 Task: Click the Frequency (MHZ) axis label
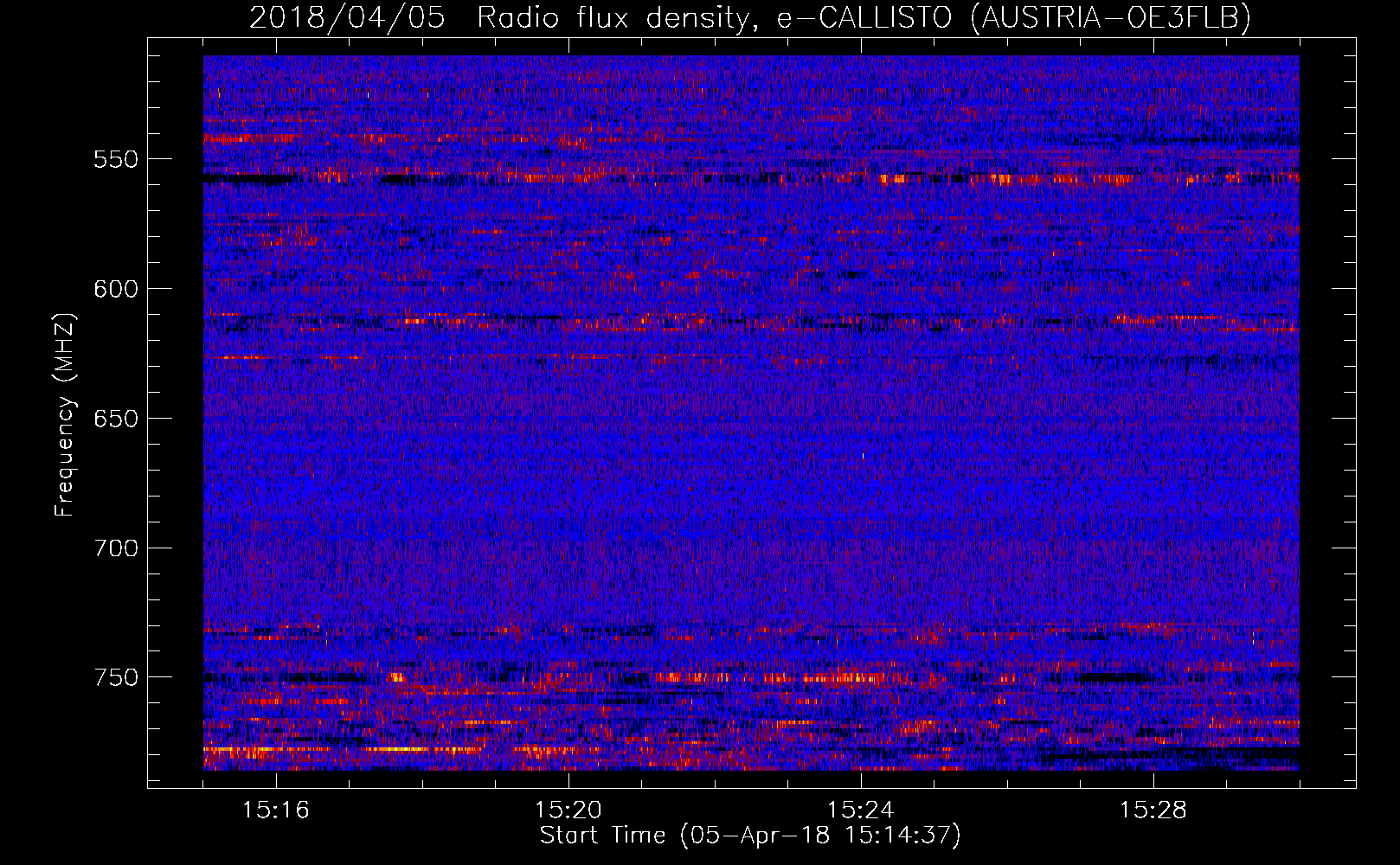point(65,414)
